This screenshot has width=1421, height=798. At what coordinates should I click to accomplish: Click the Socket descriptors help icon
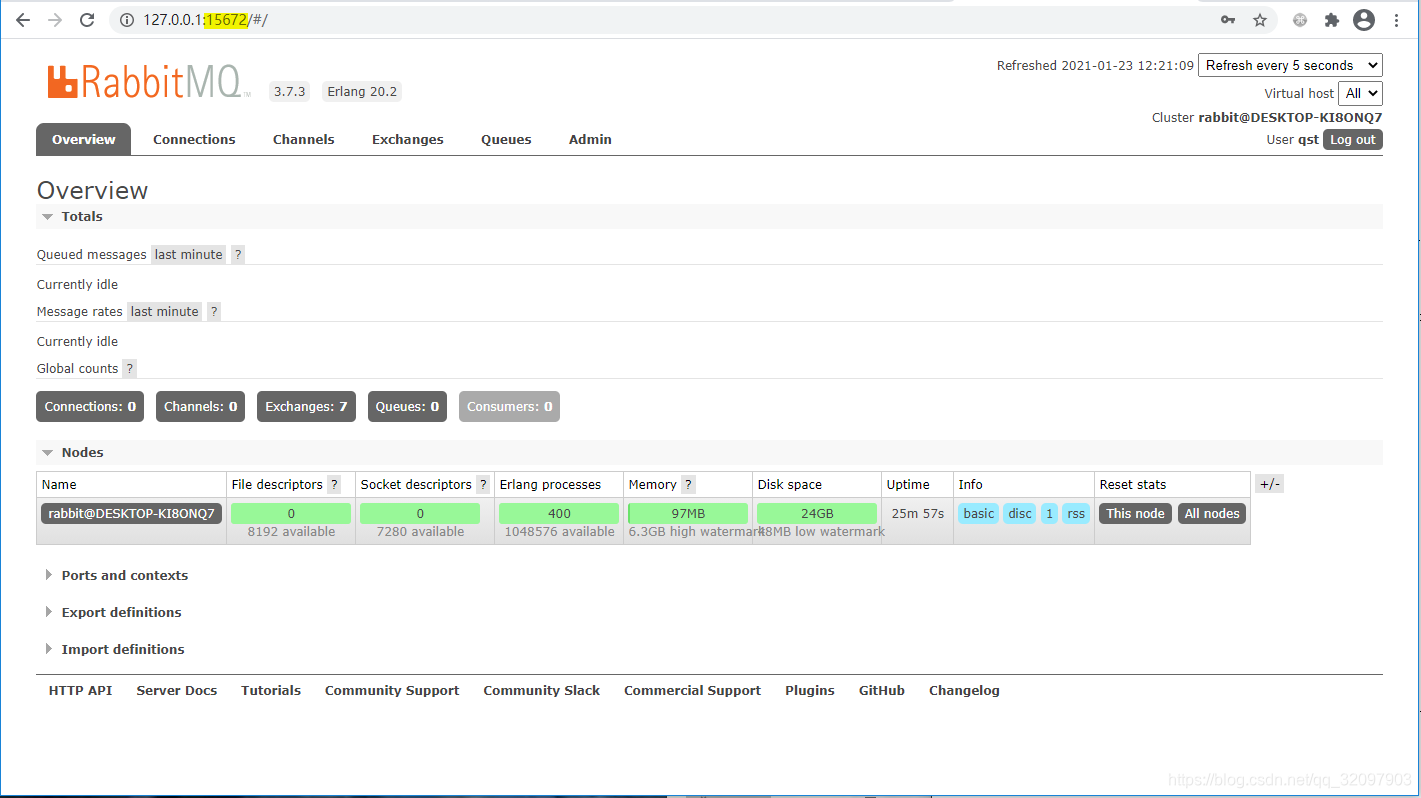pos(483,485)
